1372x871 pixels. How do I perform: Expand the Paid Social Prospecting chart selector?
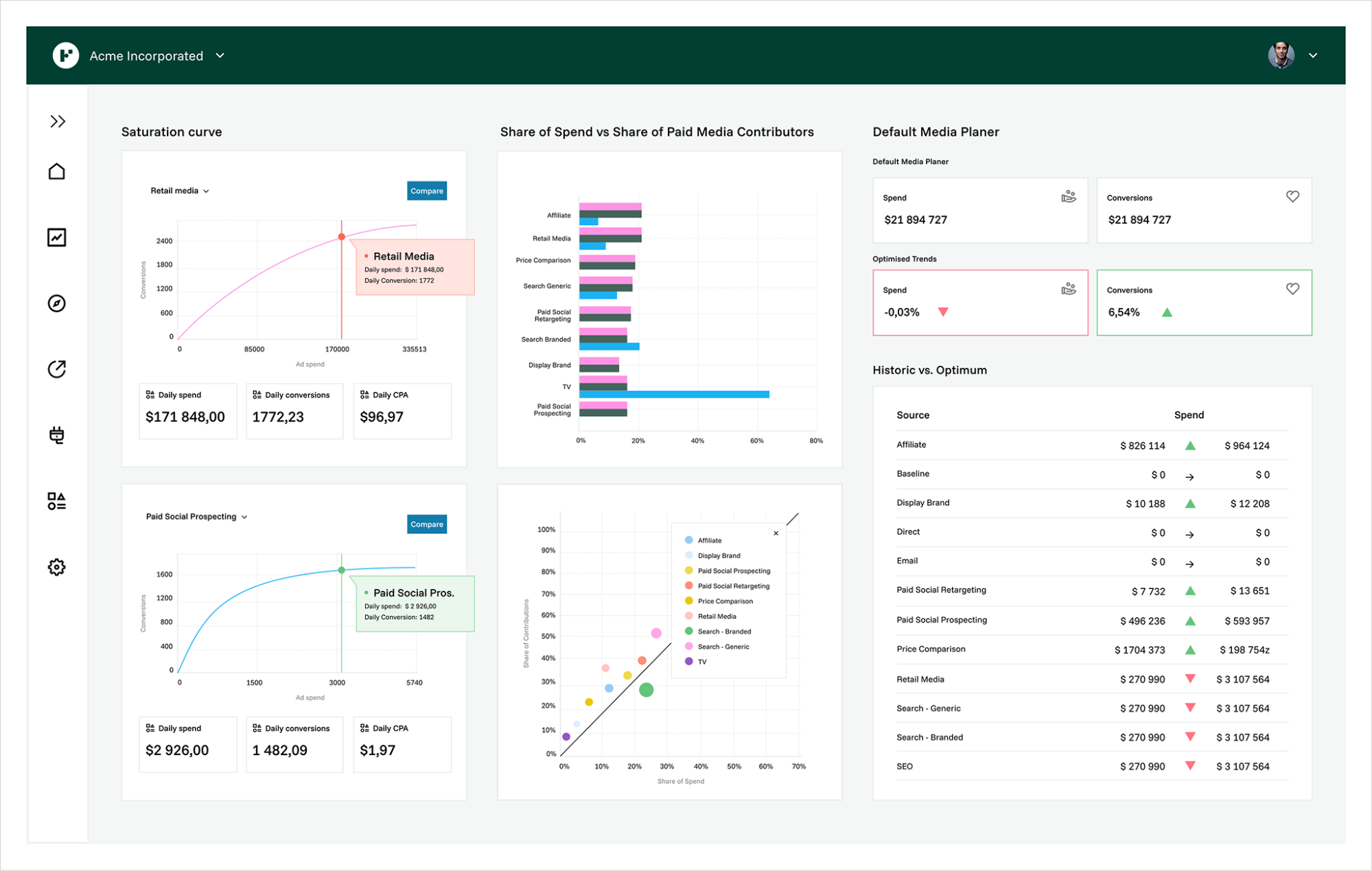click(x=196, y=516)
